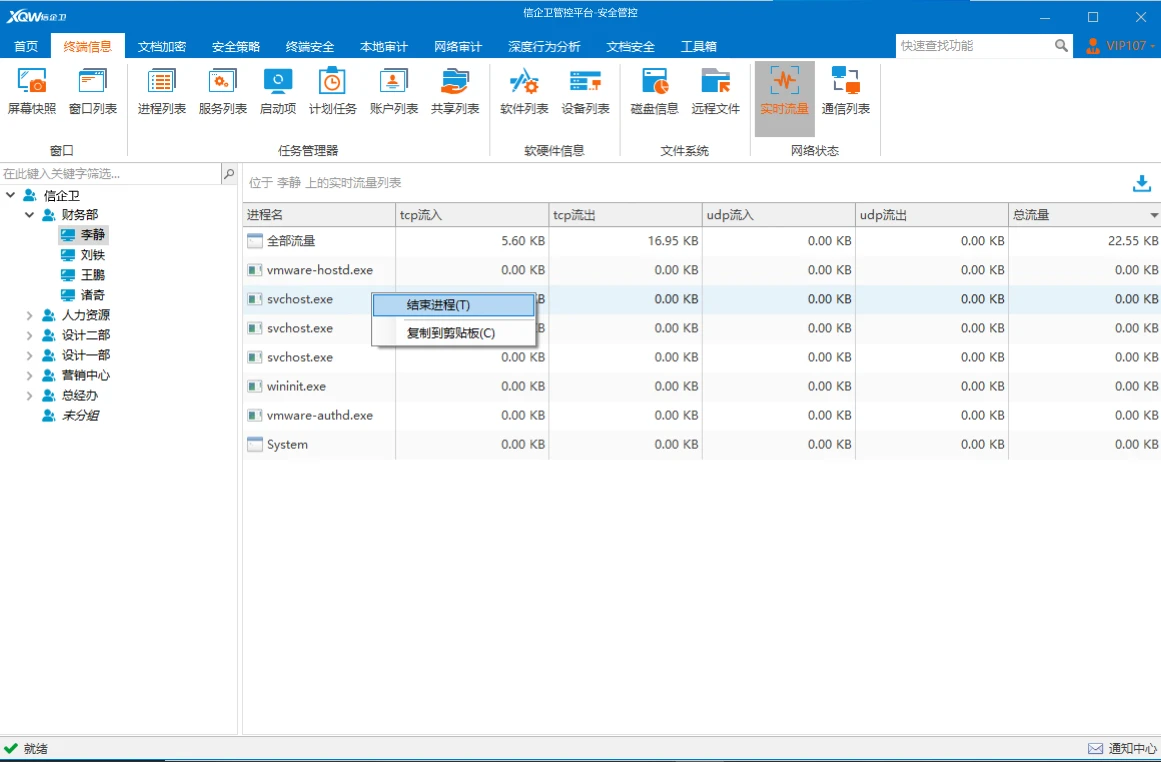Sort by udp流入 column header
Screen dimensions: 1161x762
click(779, 215)
